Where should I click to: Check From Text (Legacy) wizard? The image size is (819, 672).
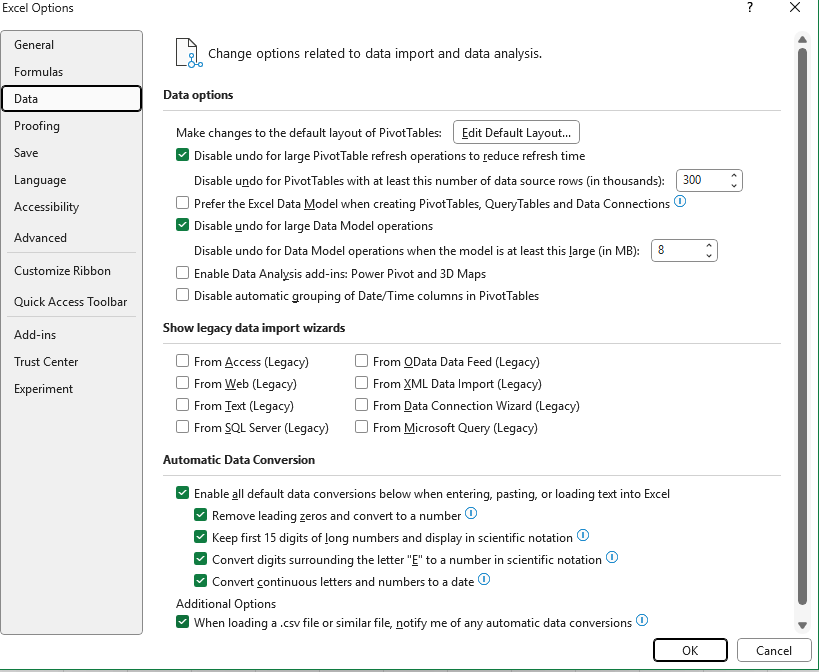tap(182, 405)
